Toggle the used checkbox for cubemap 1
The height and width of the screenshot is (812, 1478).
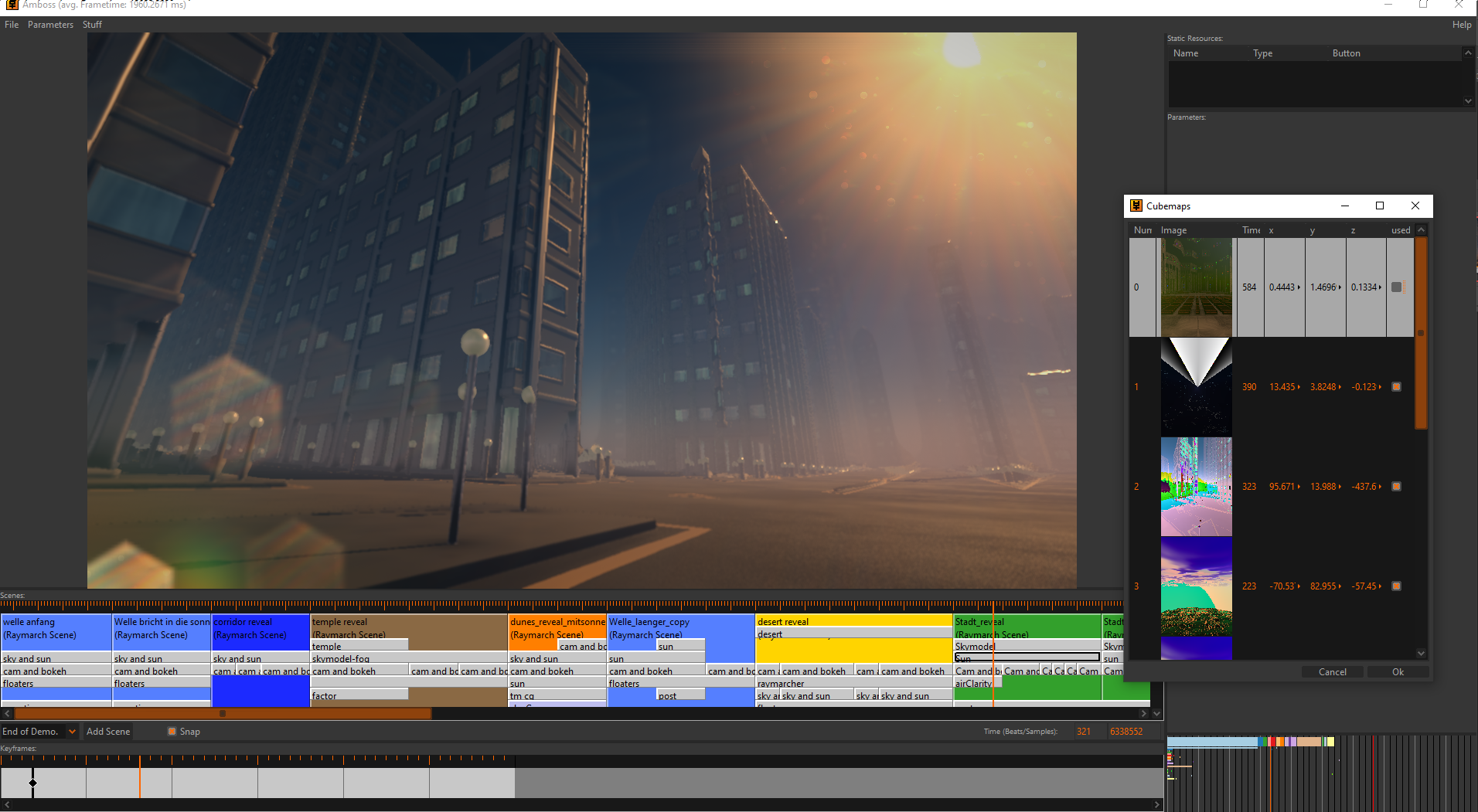(x=1396, y=387)
